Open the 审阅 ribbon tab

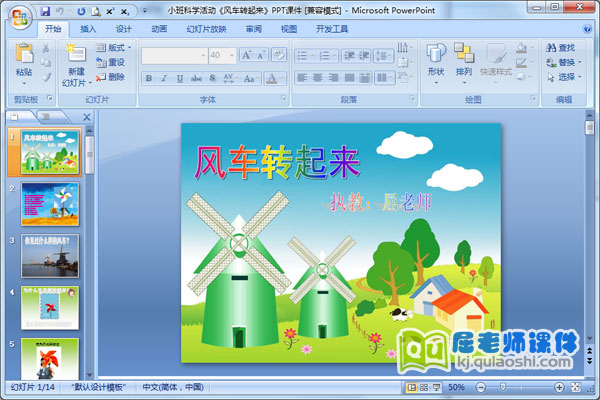[254, 29]
